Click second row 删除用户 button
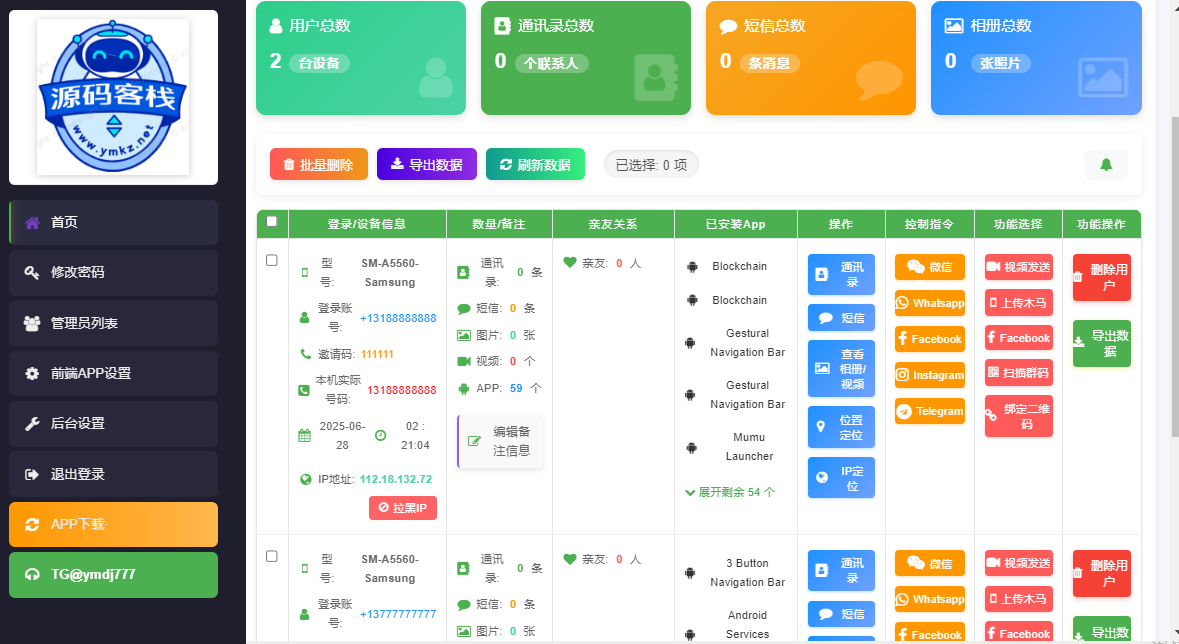The image size is (1179, 644). pyautogui.click(x=1102, y=573)
